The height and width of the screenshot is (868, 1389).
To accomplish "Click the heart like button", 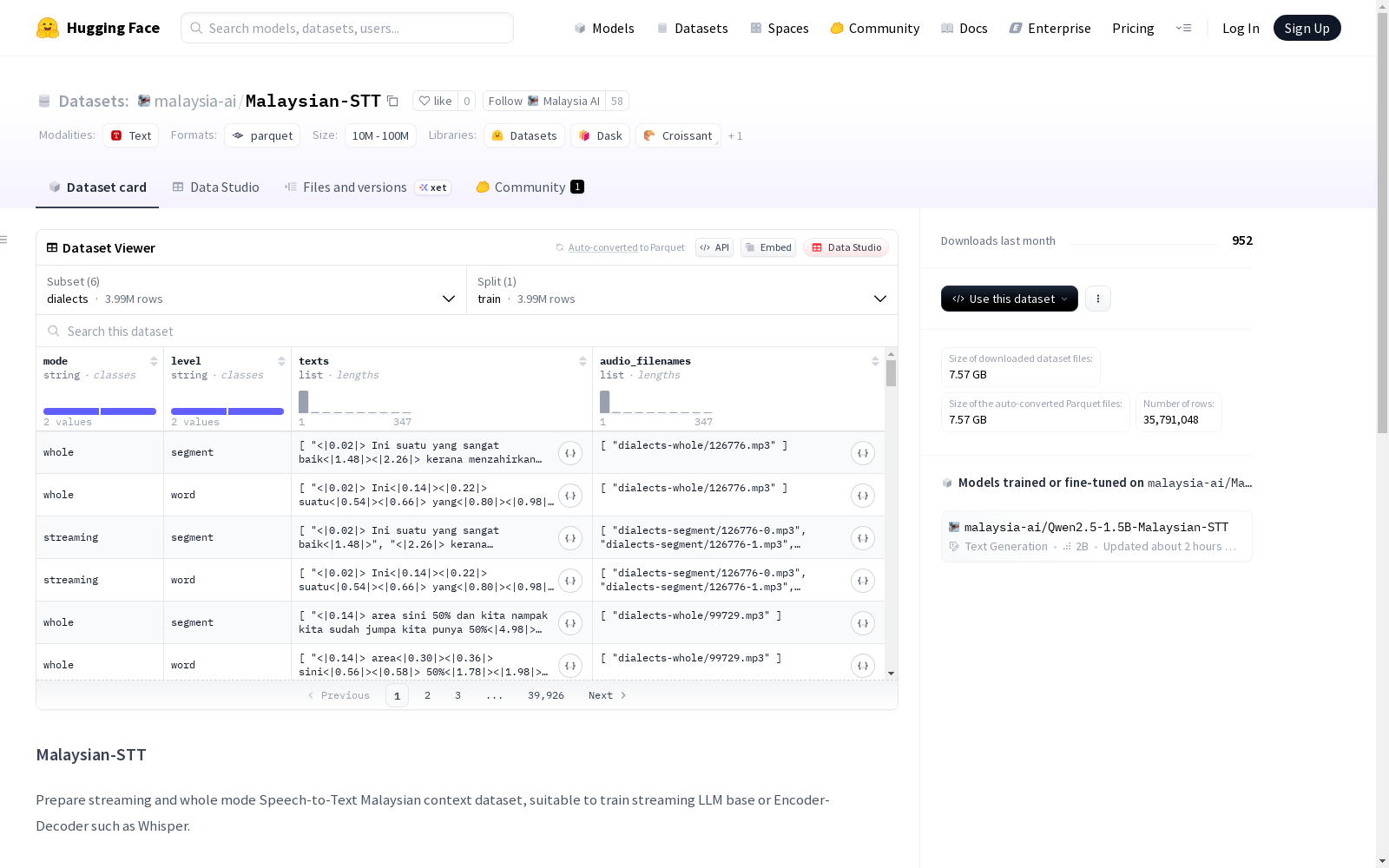I will point(435,101).
